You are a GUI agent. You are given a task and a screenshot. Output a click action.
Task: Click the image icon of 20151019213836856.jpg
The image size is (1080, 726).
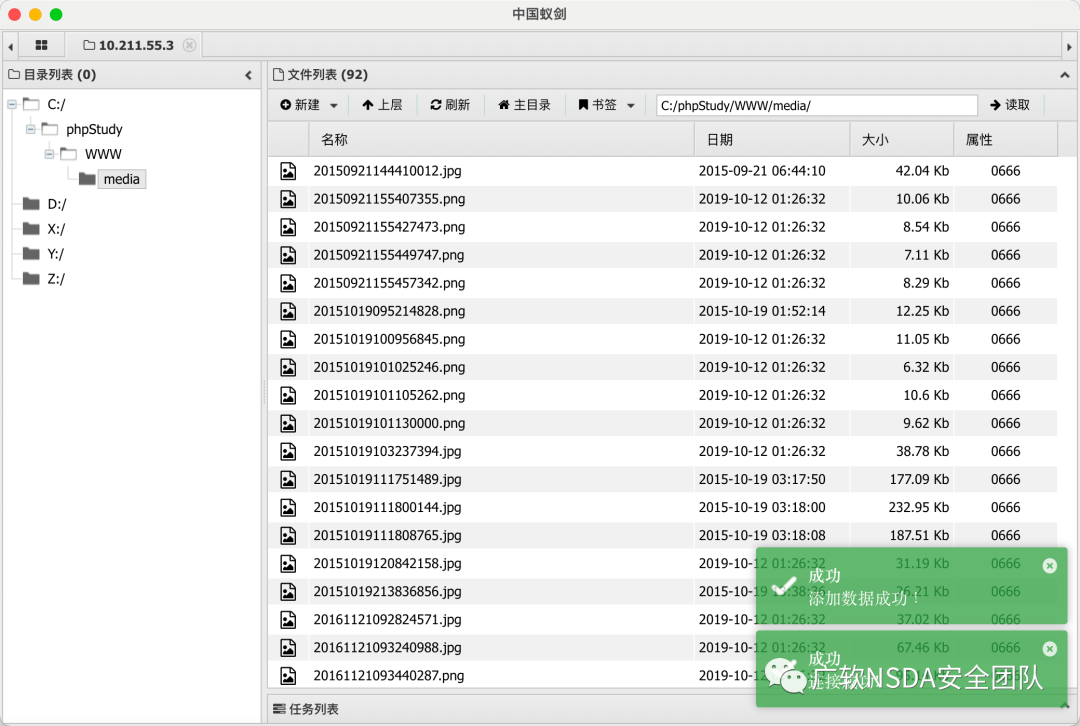pyautogui.click(x=288, y=592)
